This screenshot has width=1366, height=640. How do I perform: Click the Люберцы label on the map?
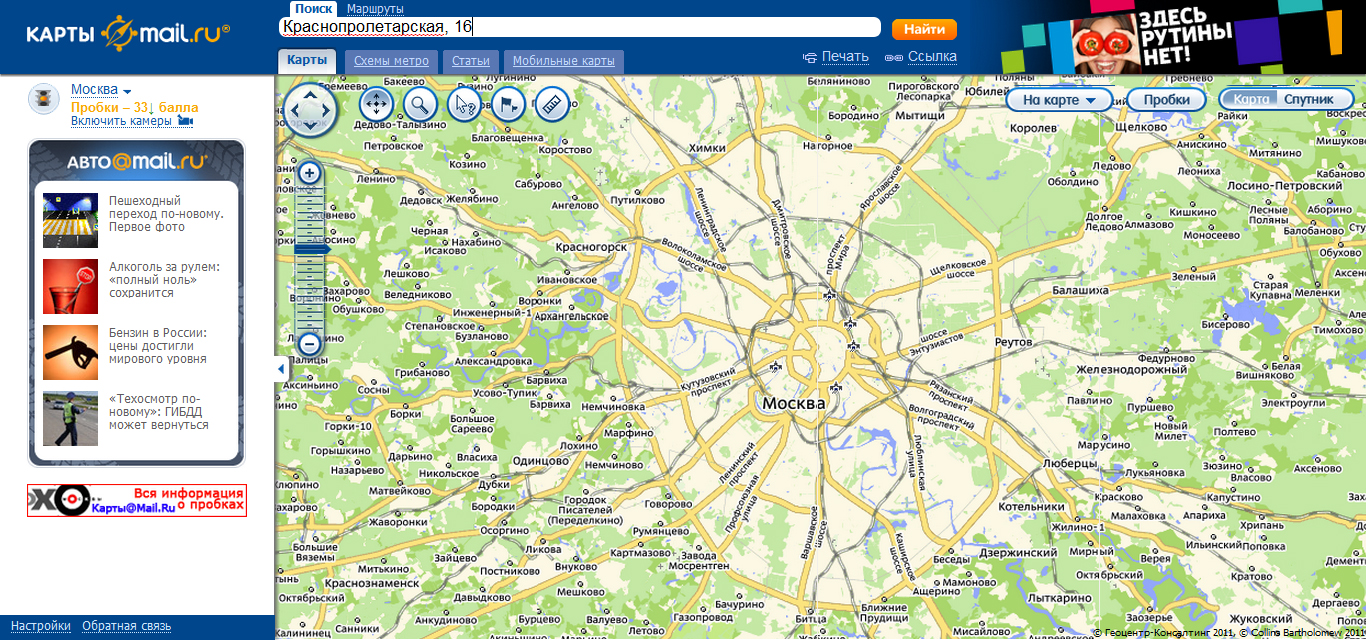tap(1069, 464)
